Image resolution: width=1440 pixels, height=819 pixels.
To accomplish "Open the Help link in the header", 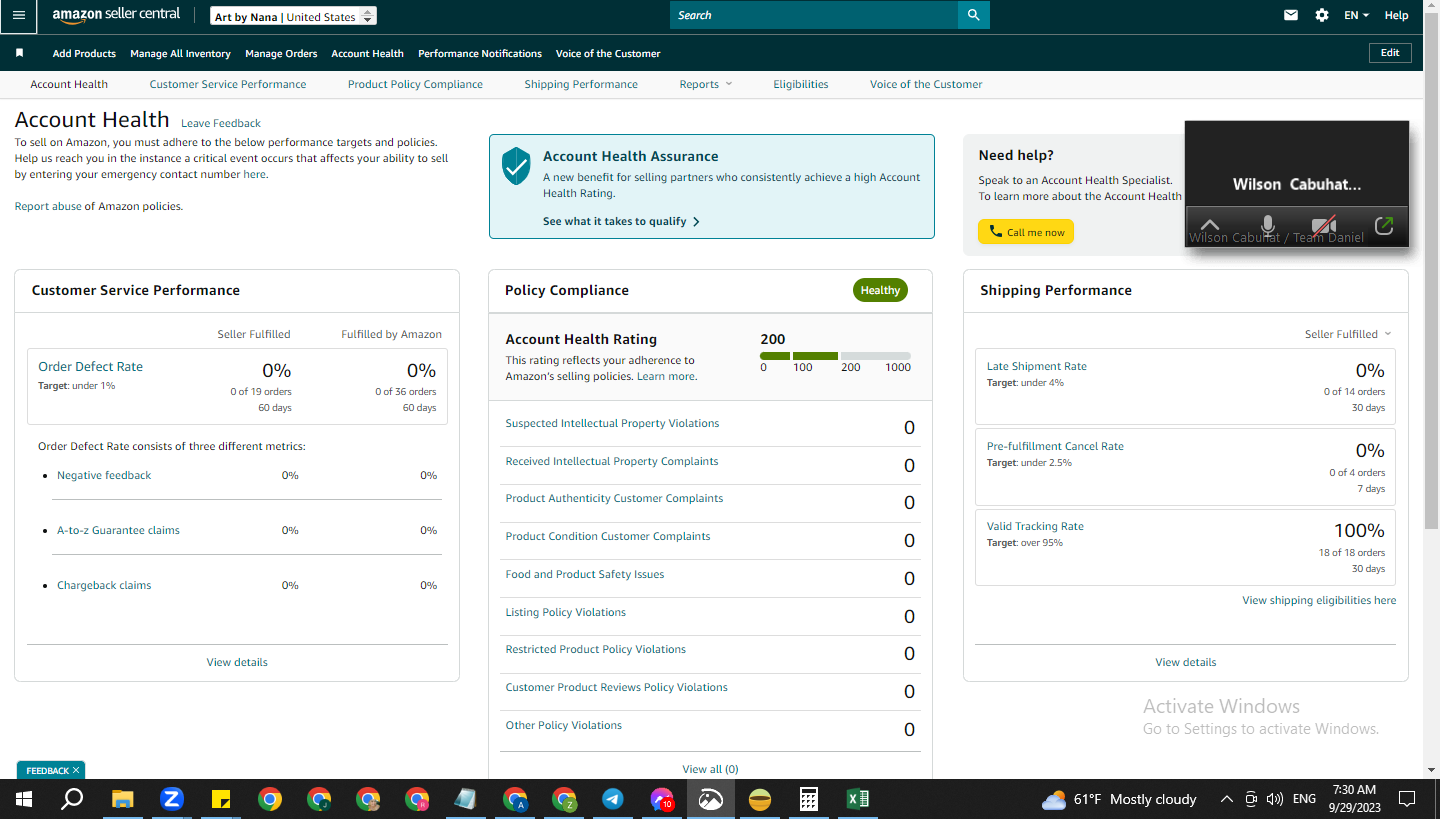I will tap(1396, 15).
